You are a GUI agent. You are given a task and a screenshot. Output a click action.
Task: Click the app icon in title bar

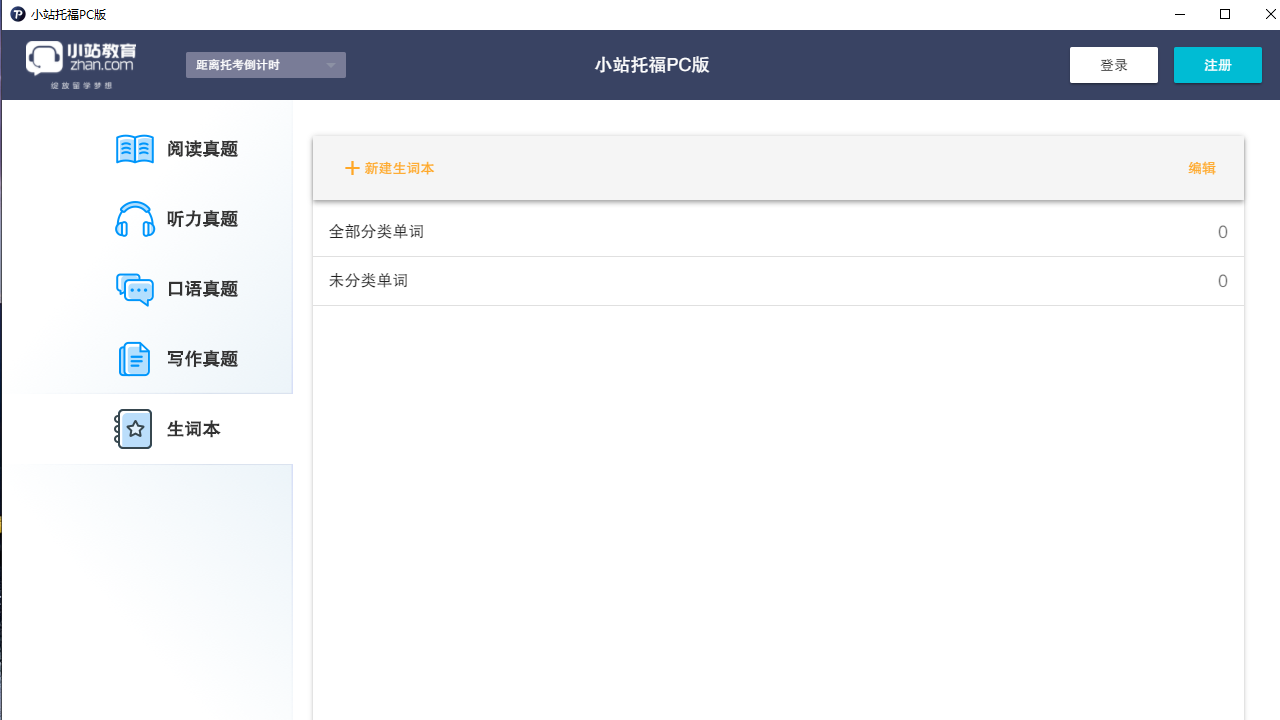[x=15, y=14]
